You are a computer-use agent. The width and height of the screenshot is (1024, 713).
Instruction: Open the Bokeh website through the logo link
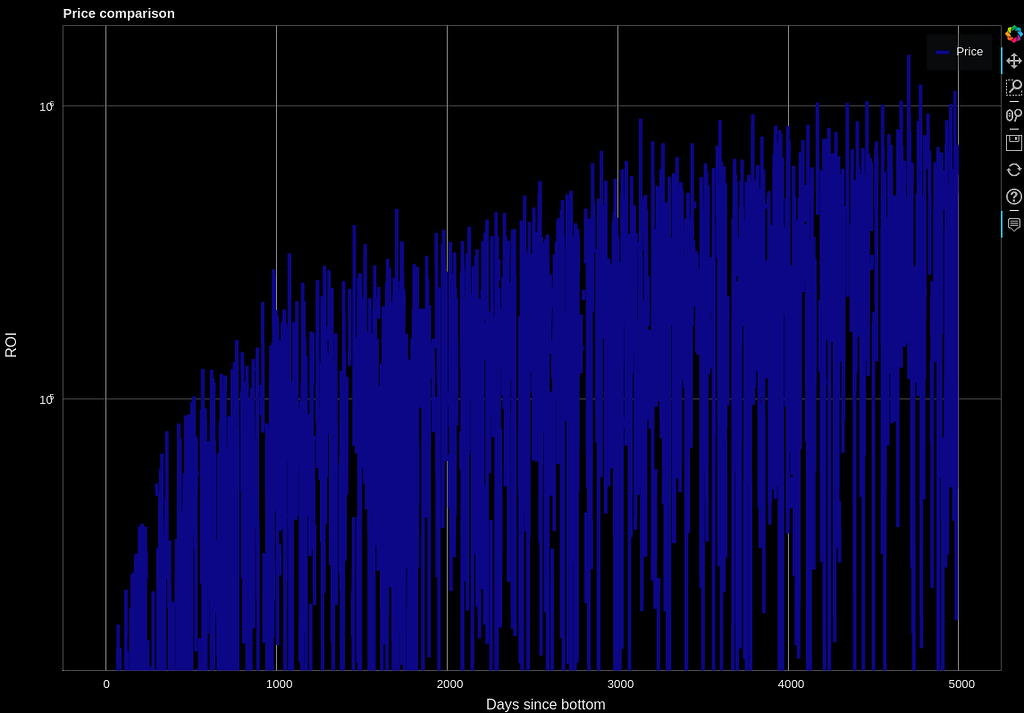click(1013, 33)
